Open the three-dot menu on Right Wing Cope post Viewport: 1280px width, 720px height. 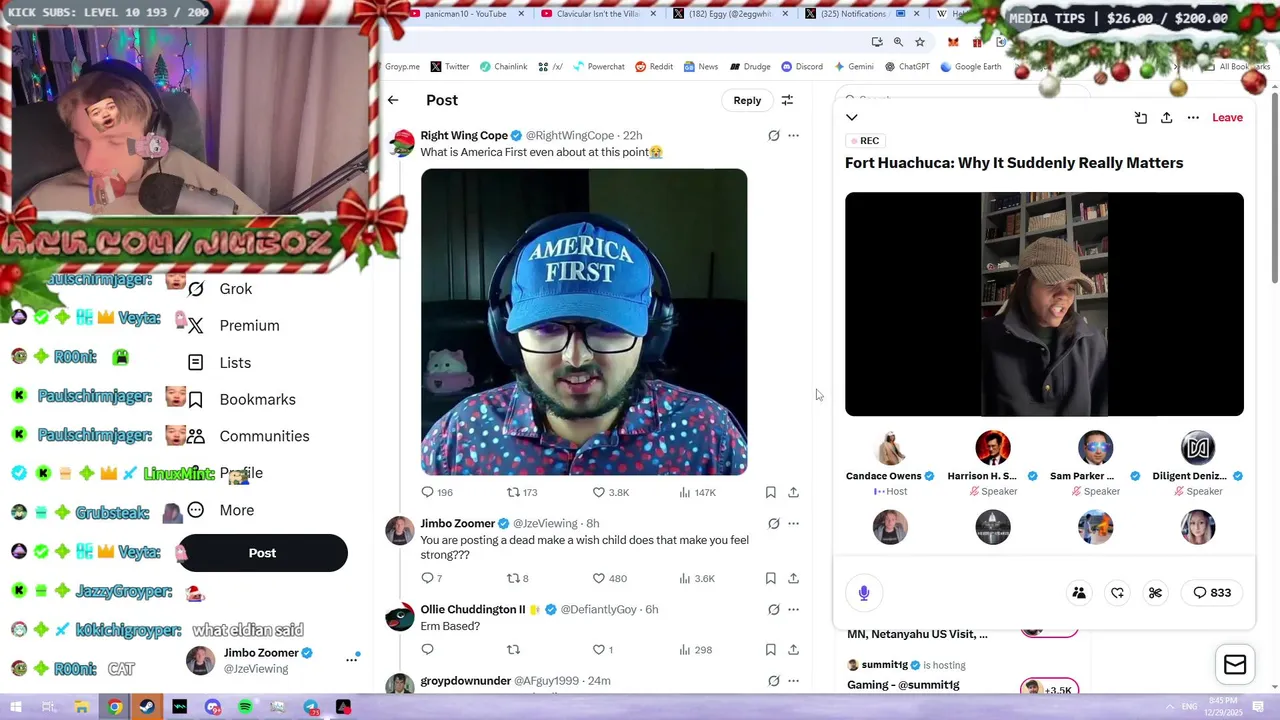[x=793, y=135]
